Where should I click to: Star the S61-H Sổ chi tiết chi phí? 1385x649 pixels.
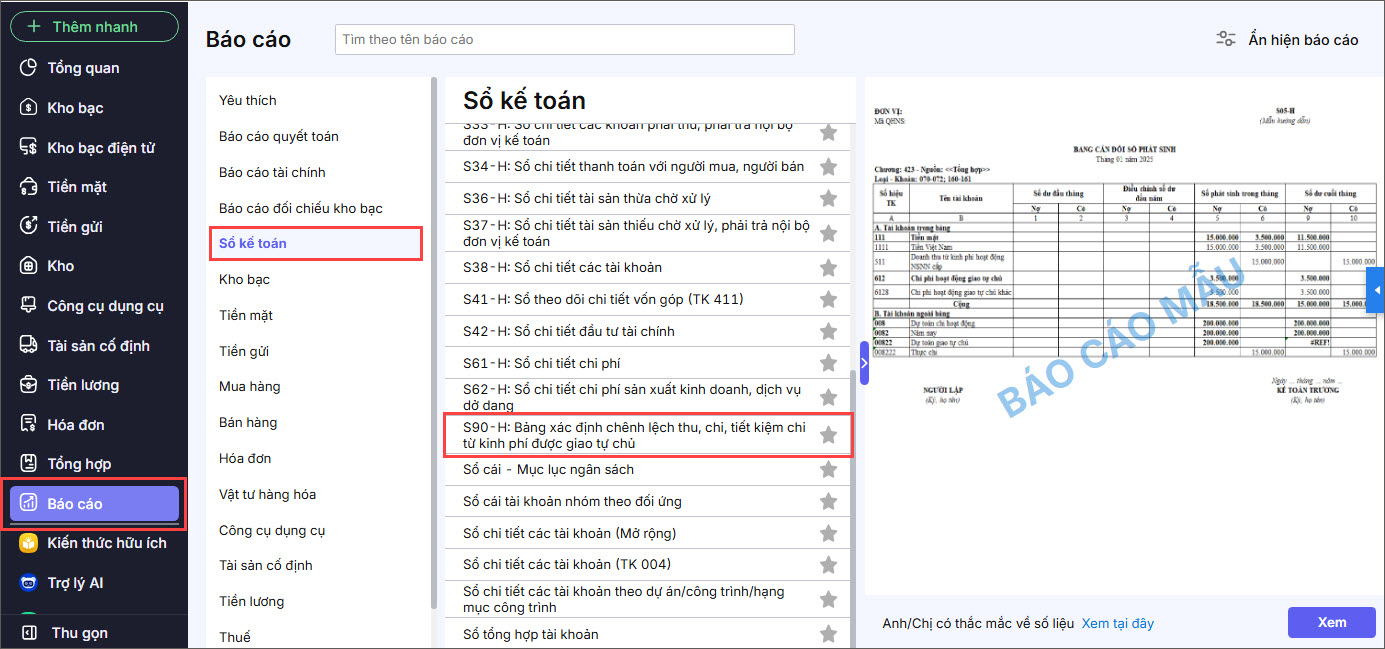(828, 363)
